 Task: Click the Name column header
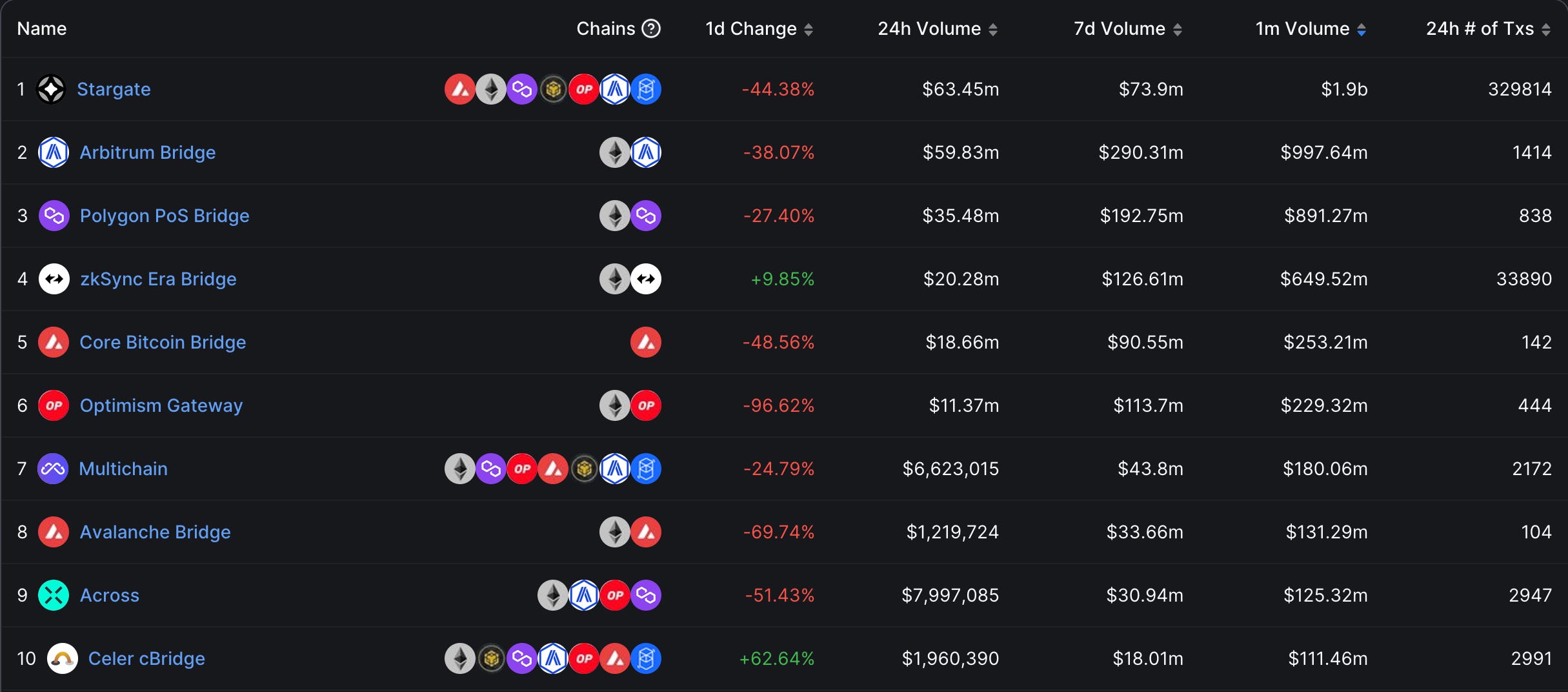[x=42, y=28]
